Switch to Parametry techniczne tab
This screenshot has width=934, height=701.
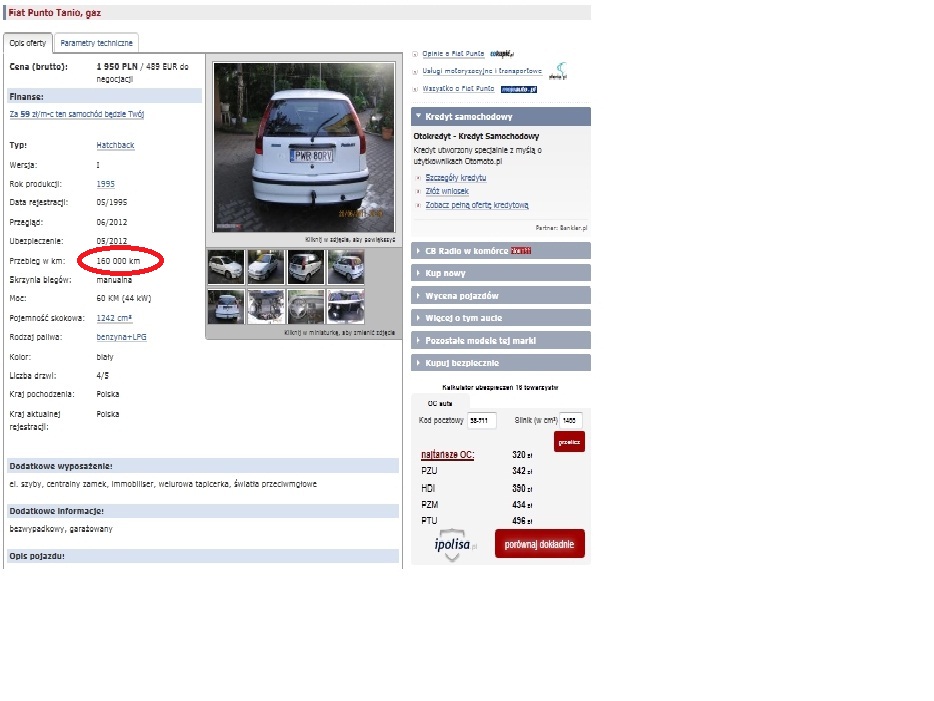click(x=96, y=43)
